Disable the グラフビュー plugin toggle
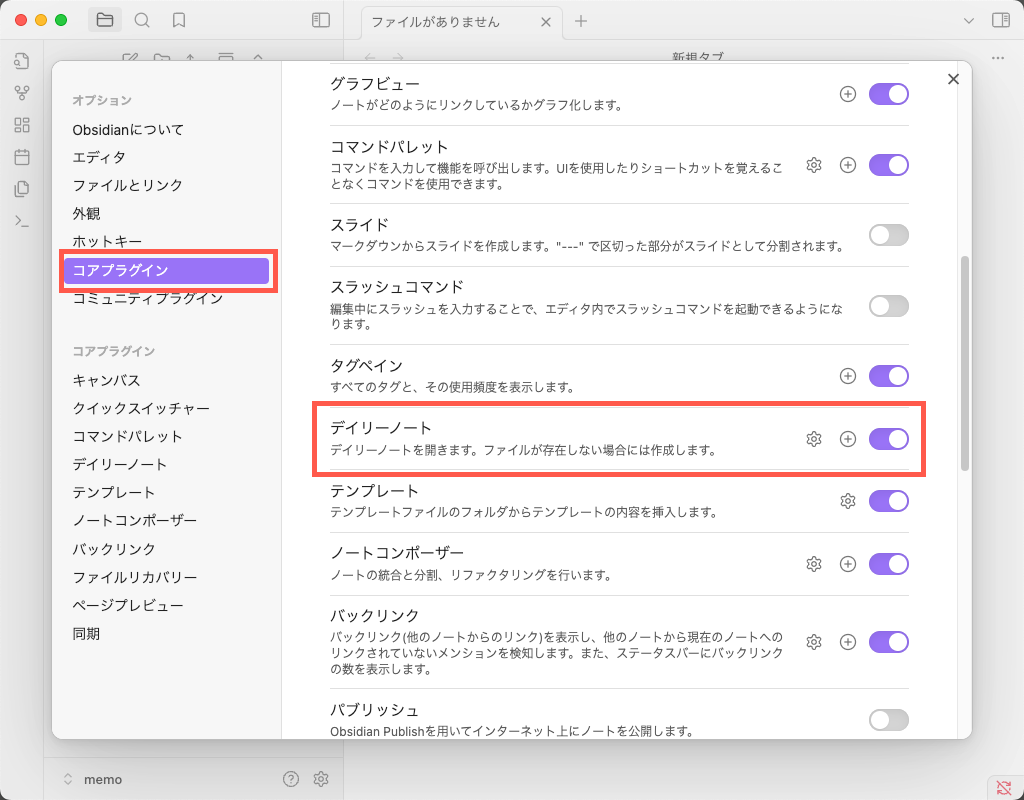The height and width of the screenshot is (800, 1024). click(x=889, y=94)
